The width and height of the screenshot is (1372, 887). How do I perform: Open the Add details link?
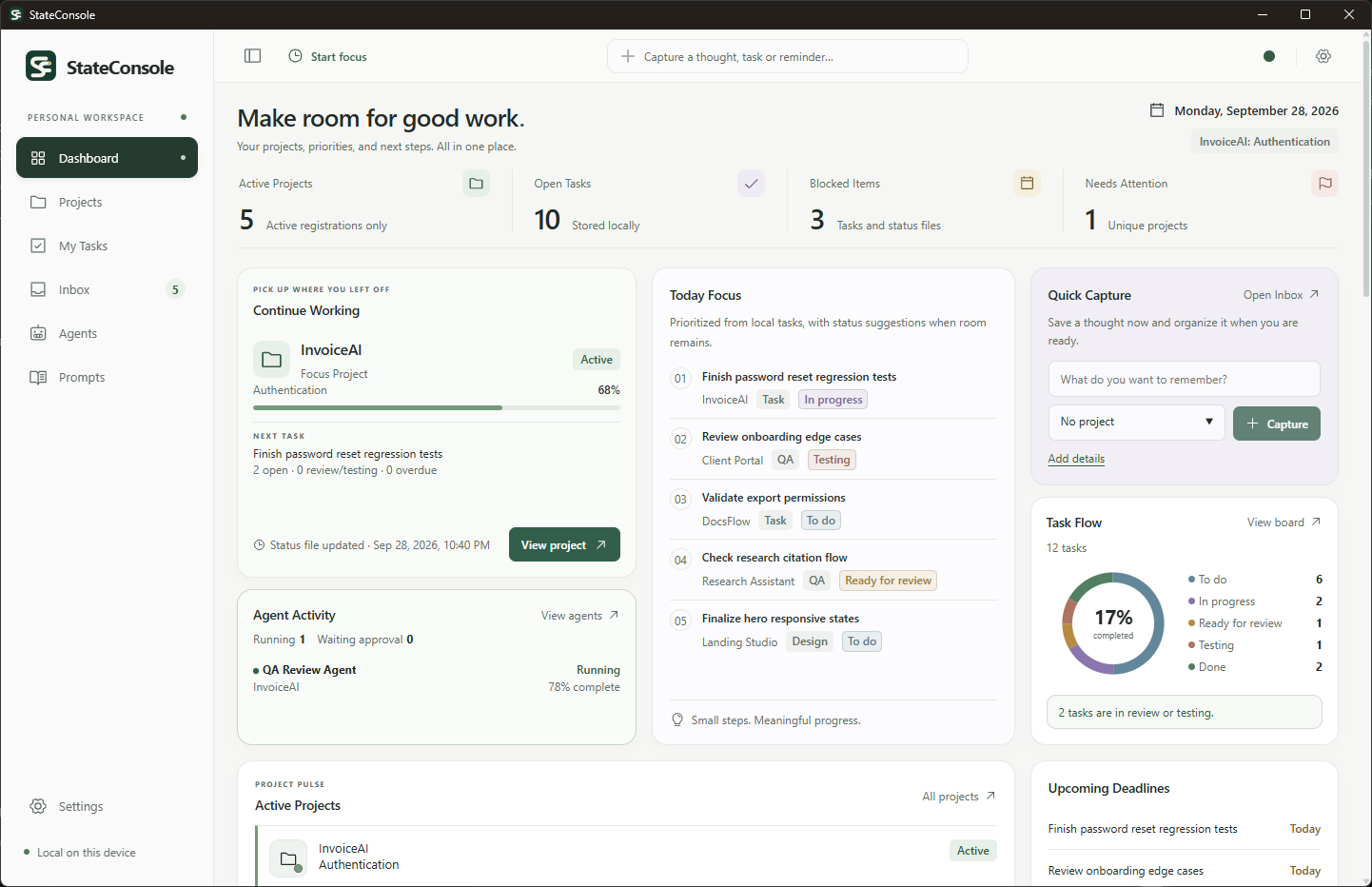pos(1076,459)
